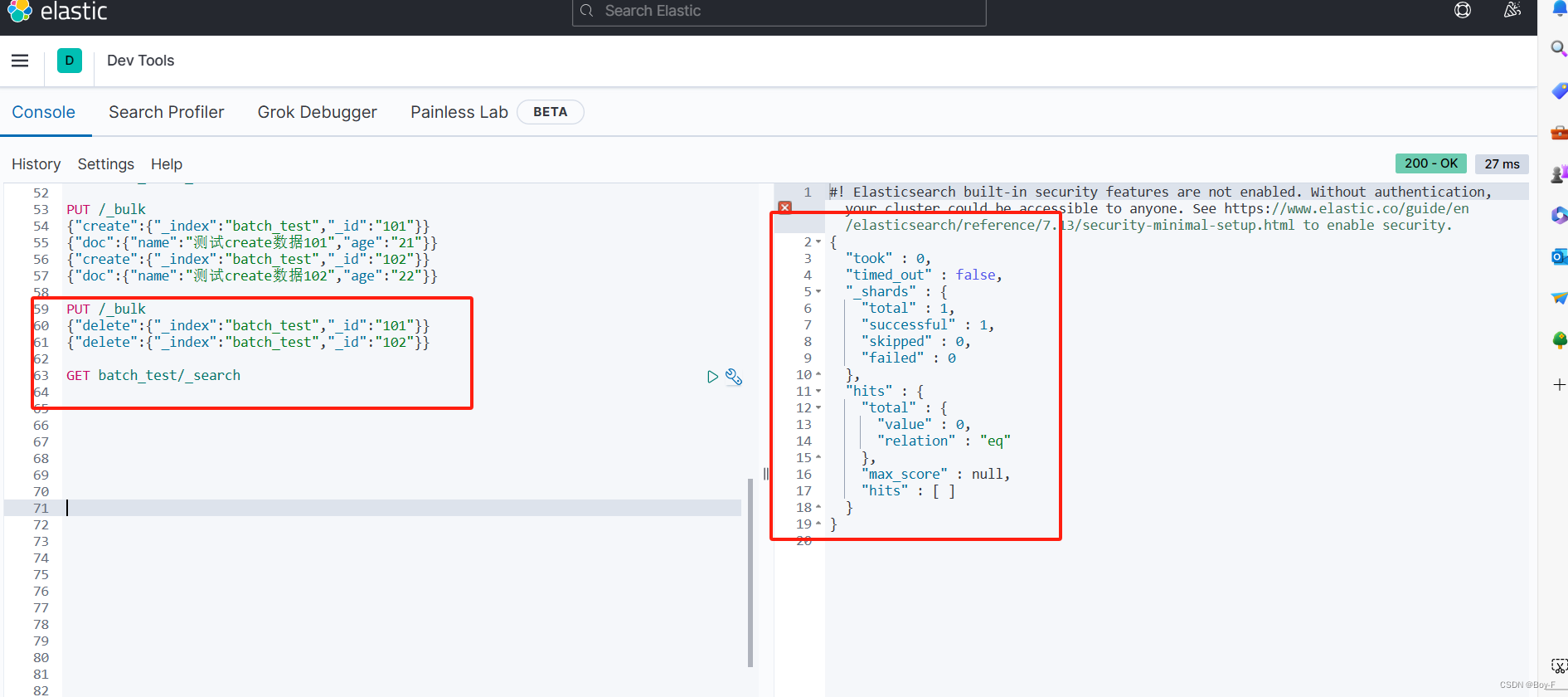This screenshot has width=1568, height=697.
Task: Click the PUT /_bulk line 53
Action: 106,209
